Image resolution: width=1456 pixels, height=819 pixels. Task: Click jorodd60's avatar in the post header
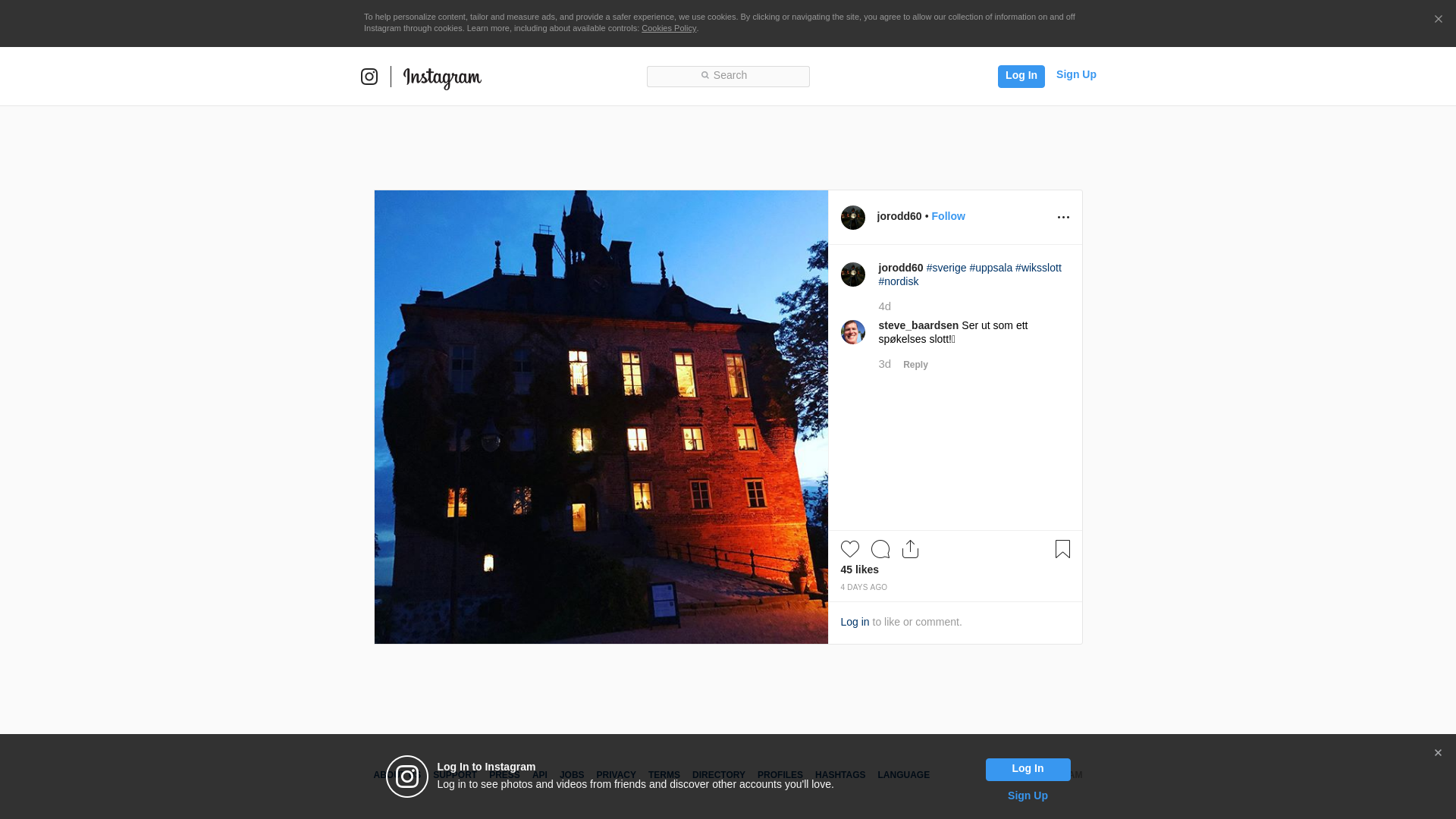click(852, 218)
